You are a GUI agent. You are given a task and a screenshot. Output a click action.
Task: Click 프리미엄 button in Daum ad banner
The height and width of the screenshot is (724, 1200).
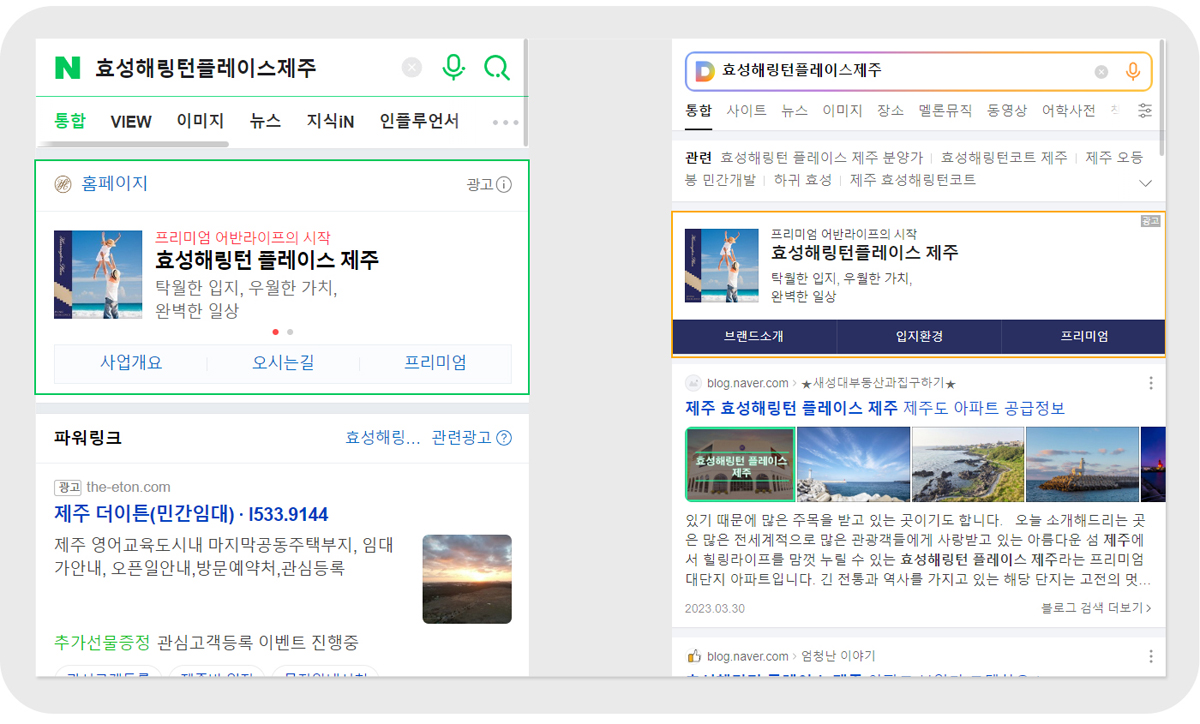pyautogui.click(x=1084, y=336)
